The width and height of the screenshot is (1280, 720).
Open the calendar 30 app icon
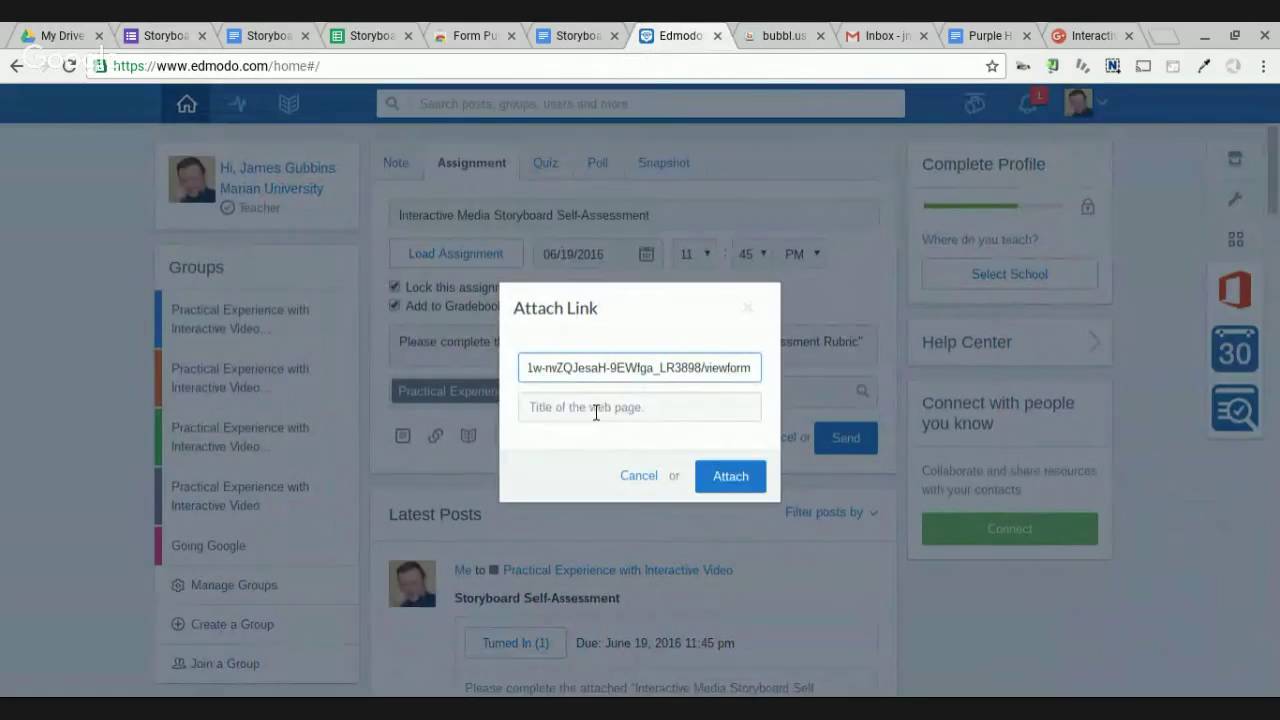[1235, 349]
